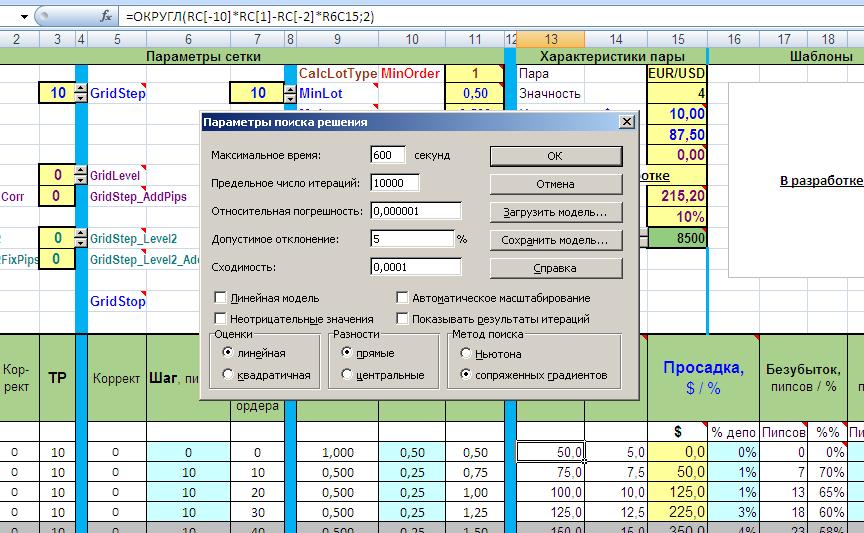Image resolution: width=864 pixels, height=533 pixels.
Task: Click the spinner beside left GridStep value
Action: (81, 93)
